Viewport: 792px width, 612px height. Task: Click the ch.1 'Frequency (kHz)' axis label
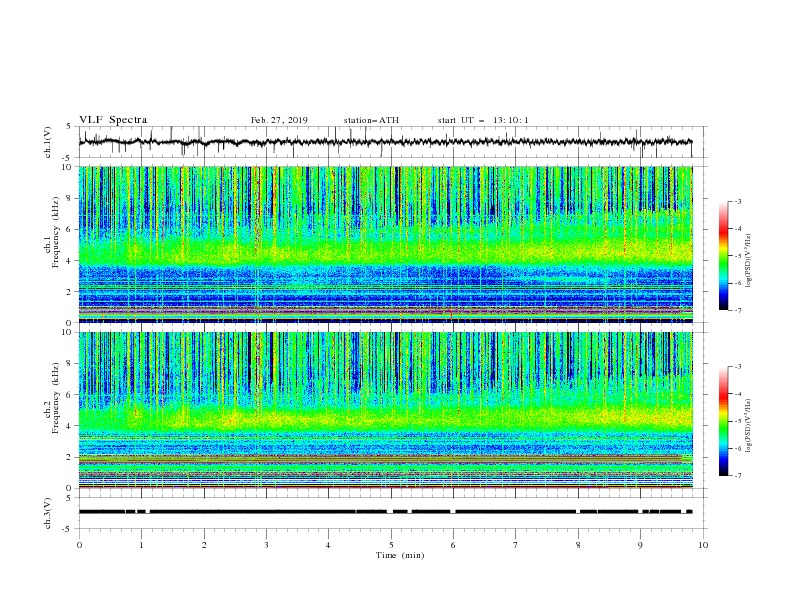55,230
